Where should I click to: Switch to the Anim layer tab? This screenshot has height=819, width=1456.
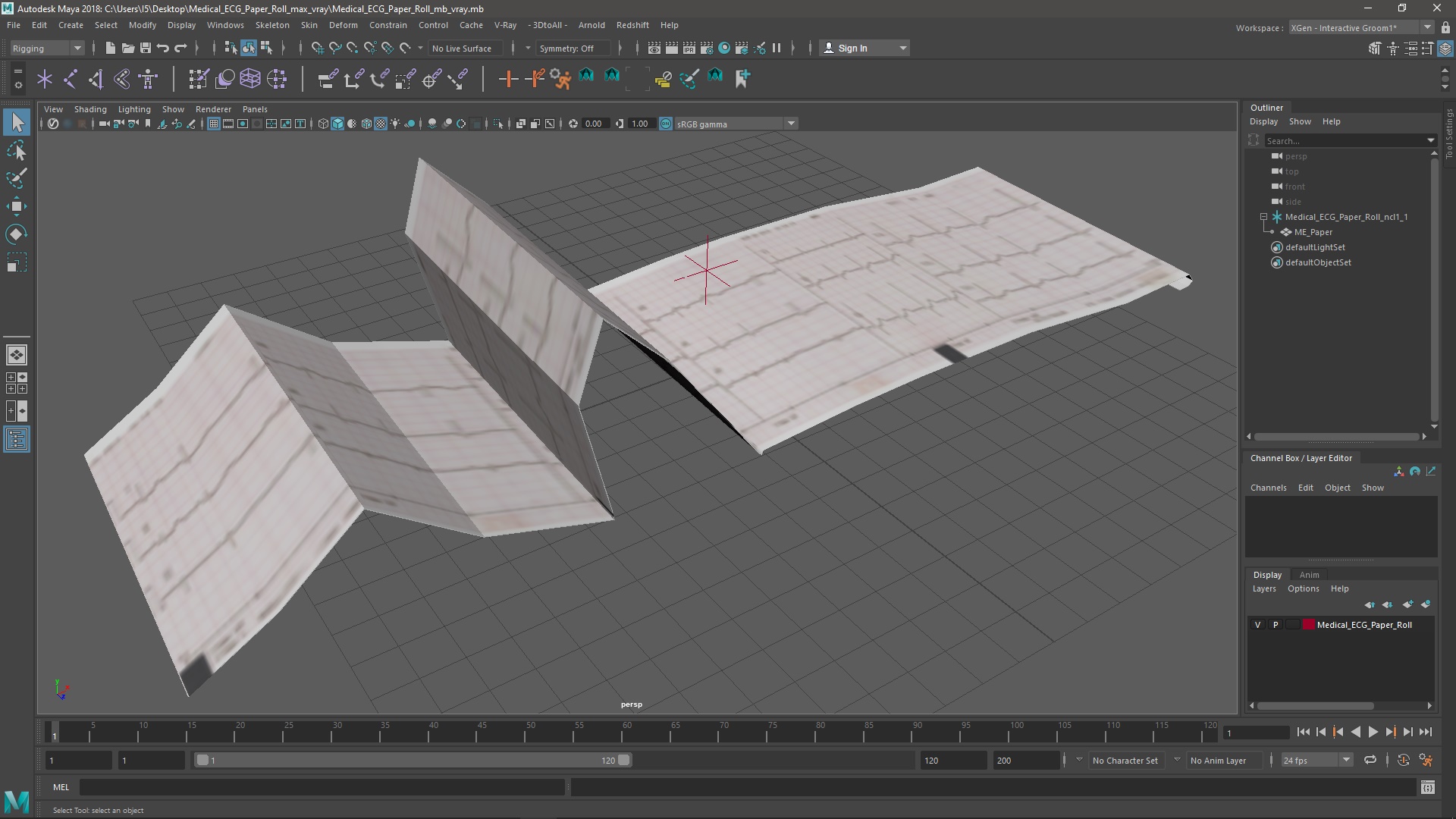(1309, 575)
